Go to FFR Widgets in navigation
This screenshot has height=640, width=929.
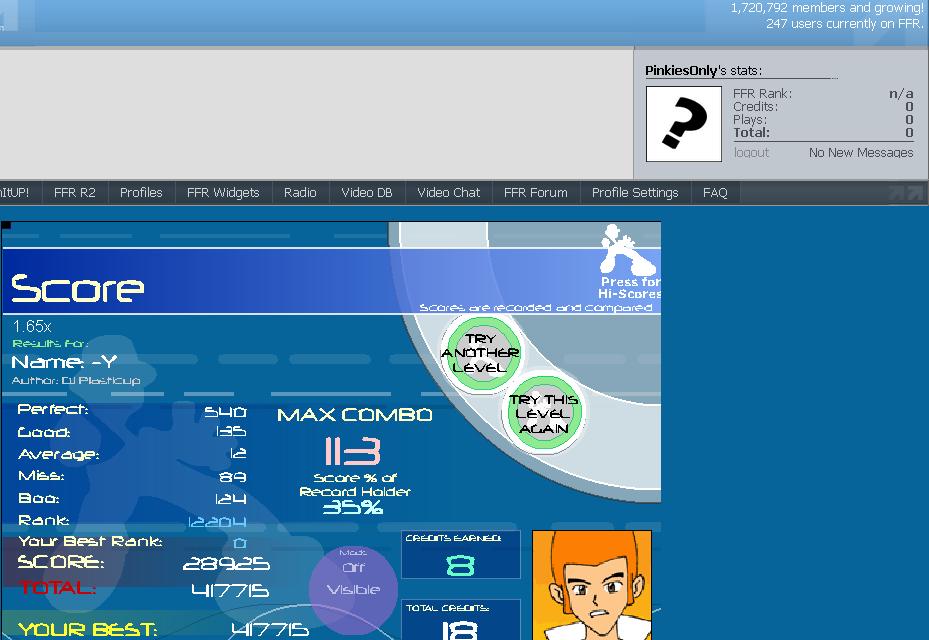click(223, 193)
